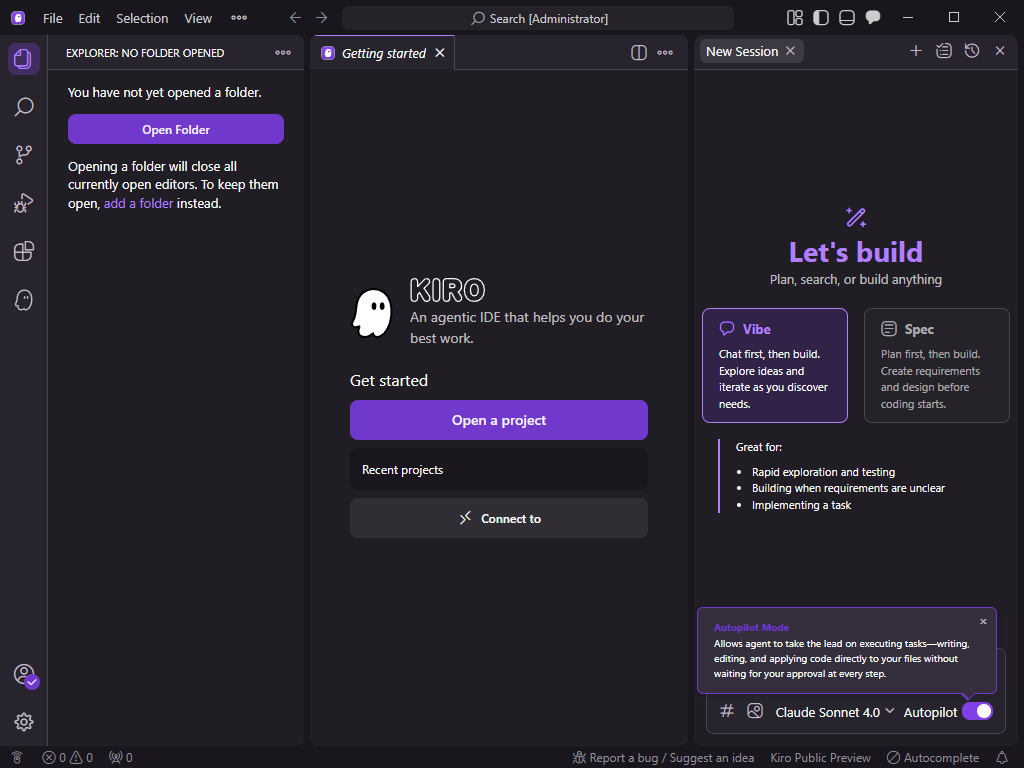Toggle Autocomplete in the status bar

[933, 758]
